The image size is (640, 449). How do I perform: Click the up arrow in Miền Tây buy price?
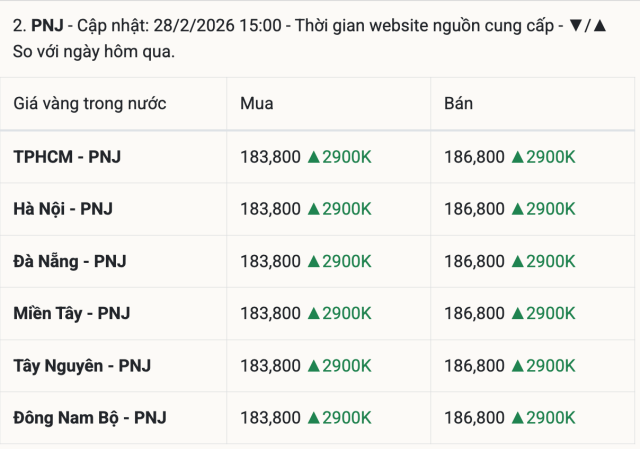[314, 313]
